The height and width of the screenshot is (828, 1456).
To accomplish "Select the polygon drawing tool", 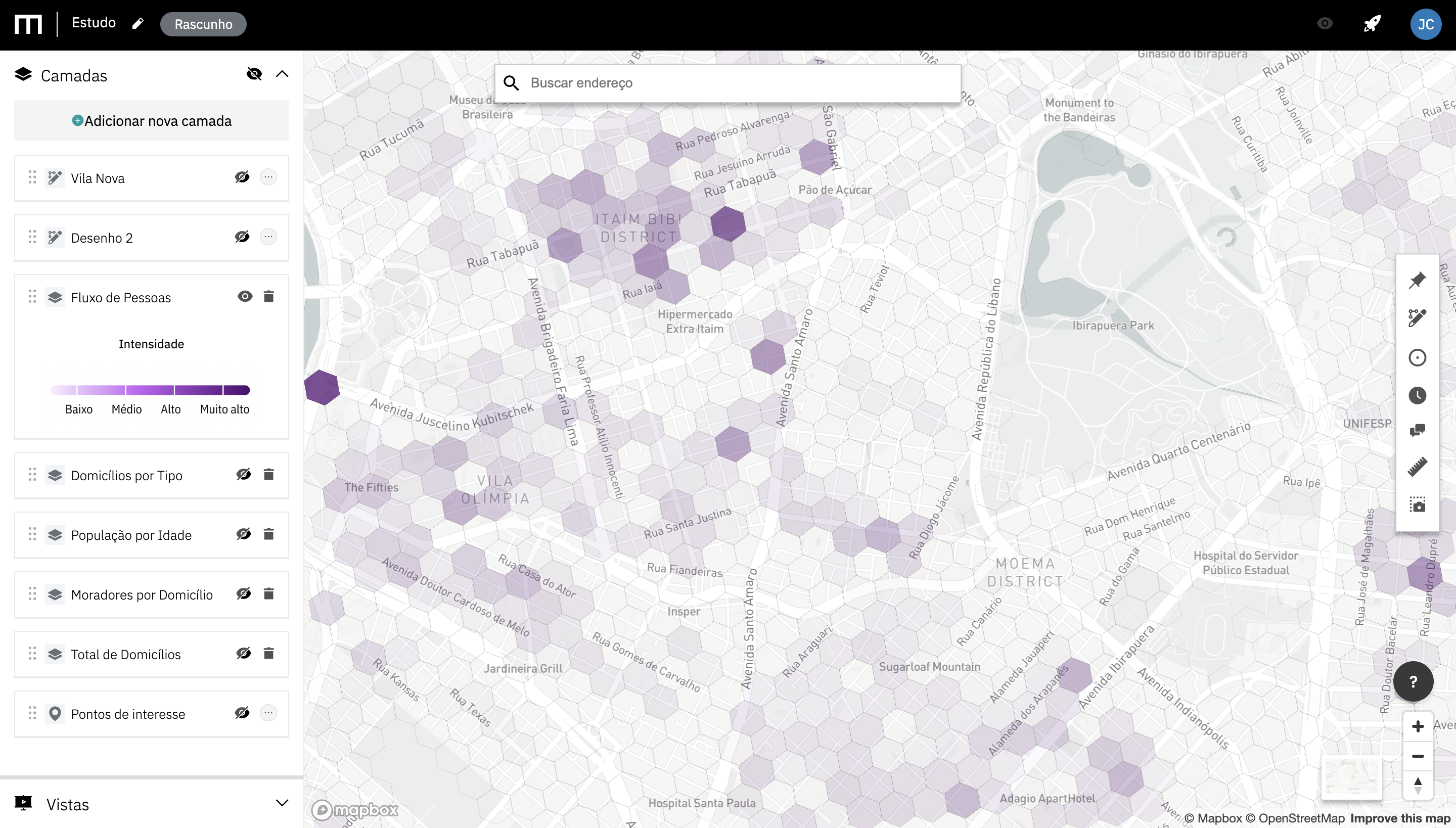I will 1417,318.
